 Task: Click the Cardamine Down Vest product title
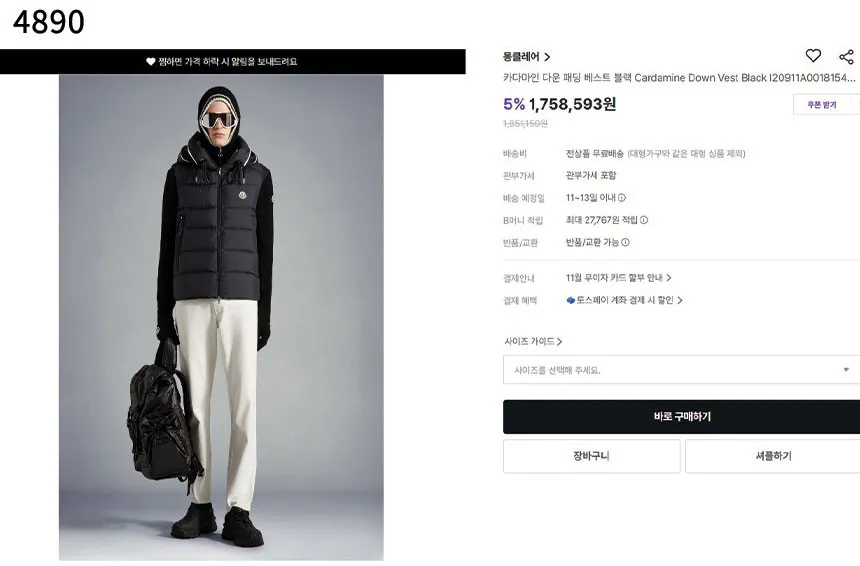point(678,78)
